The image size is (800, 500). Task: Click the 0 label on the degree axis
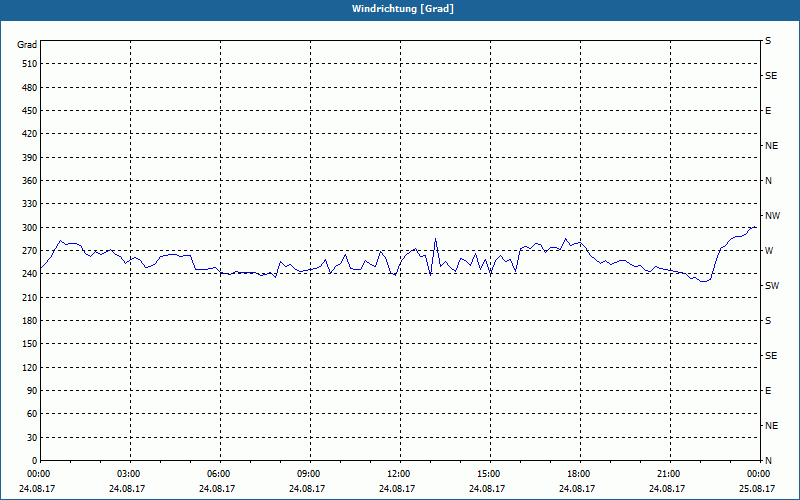[x=34, y=461]
